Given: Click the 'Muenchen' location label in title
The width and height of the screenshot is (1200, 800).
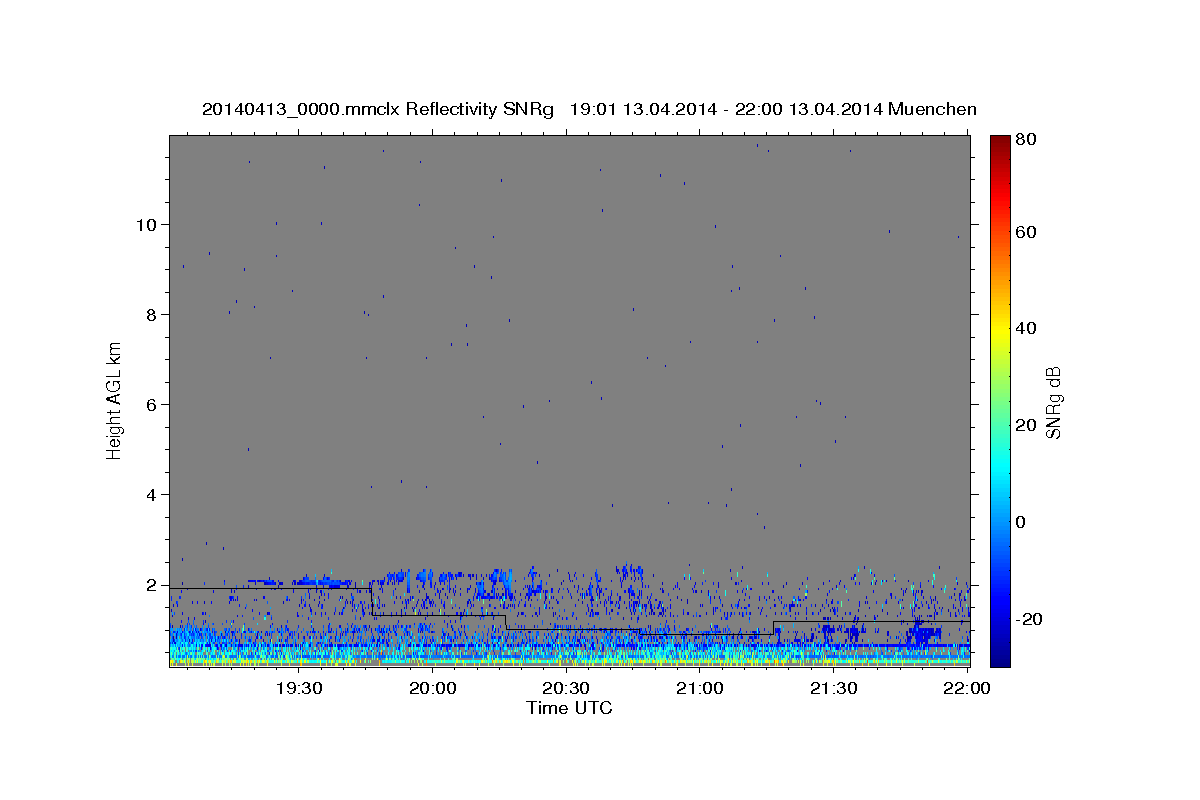Looking at the screenshot, I should pos(931,109).
